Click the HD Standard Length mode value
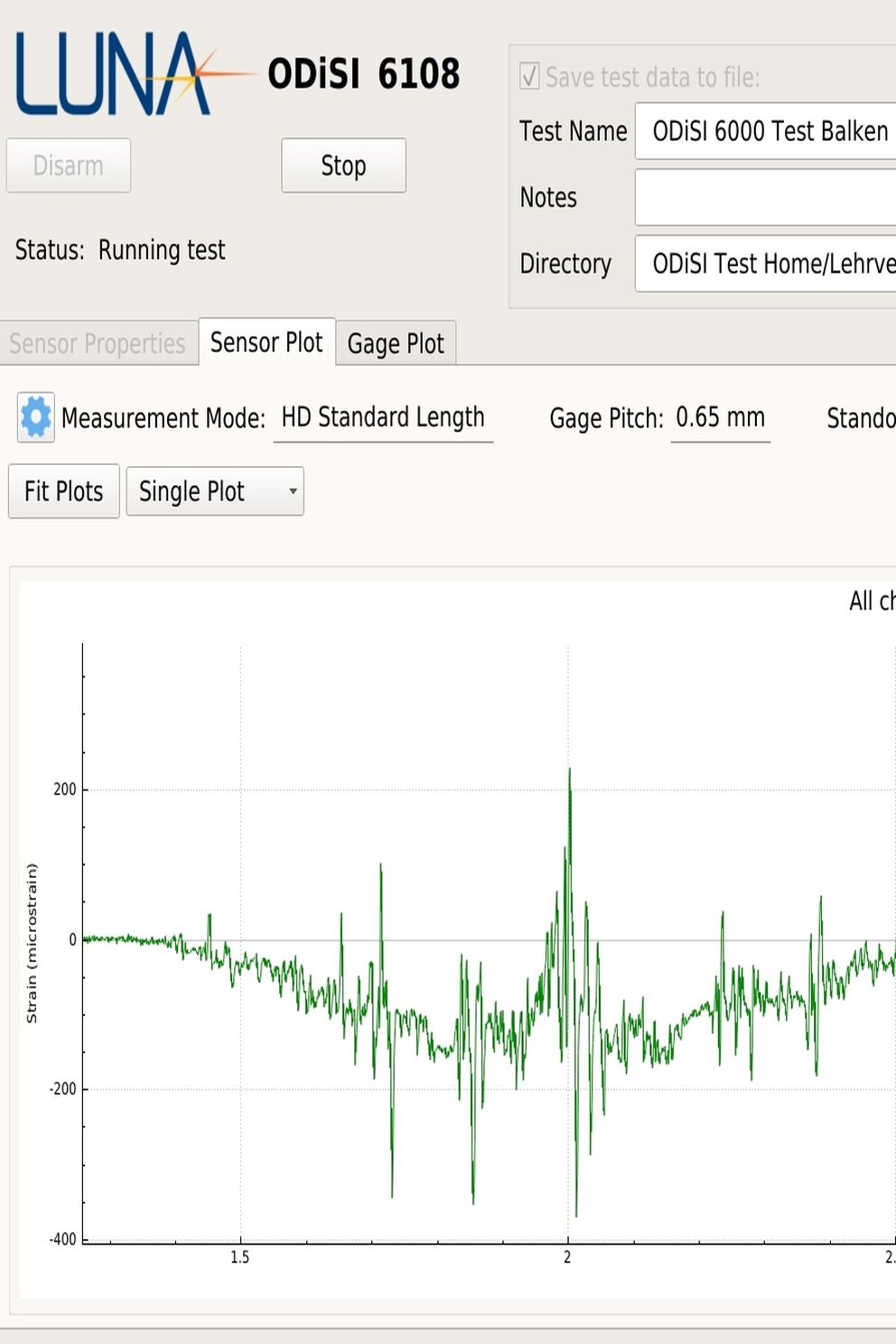Viewport: 896px width, 1344px height. 383,417
